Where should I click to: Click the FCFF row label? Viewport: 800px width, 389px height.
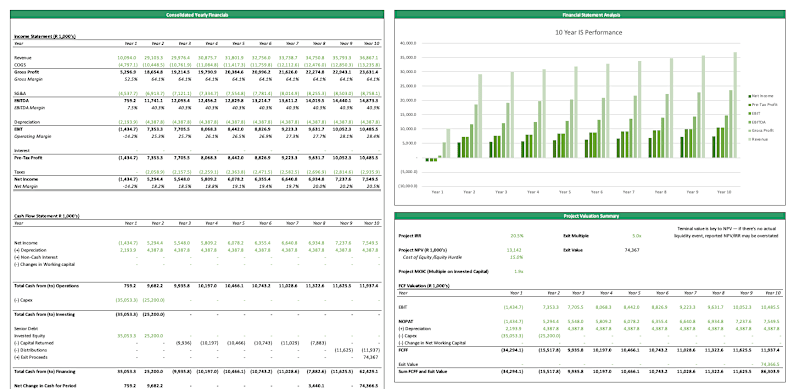coord(403,350)
